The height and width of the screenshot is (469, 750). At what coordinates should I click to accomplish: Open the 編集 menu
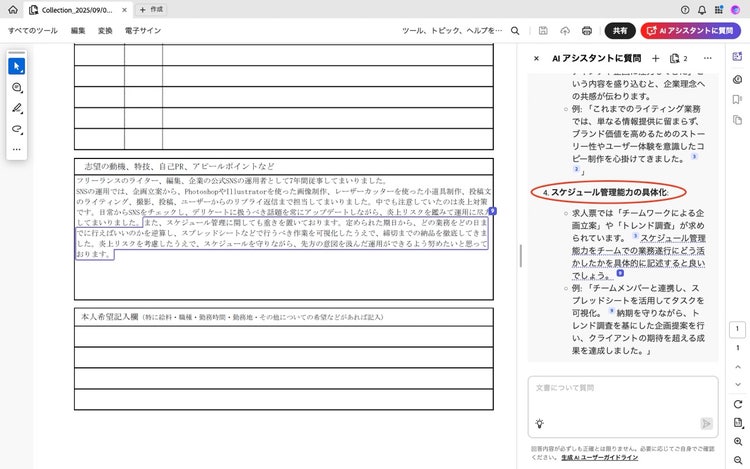(78, 31)
